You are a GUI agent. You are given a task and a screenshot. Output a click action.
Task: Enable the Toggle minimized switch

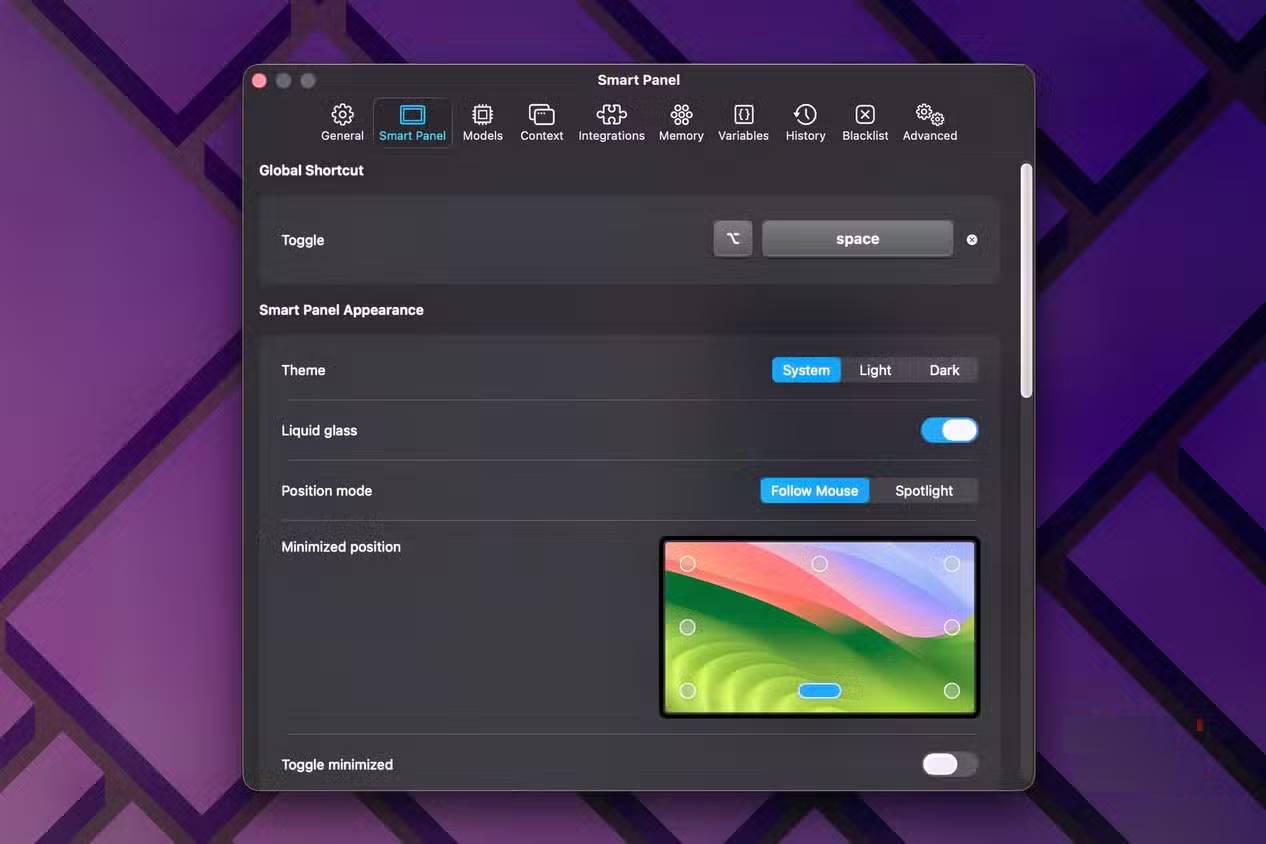click(949, 765)
